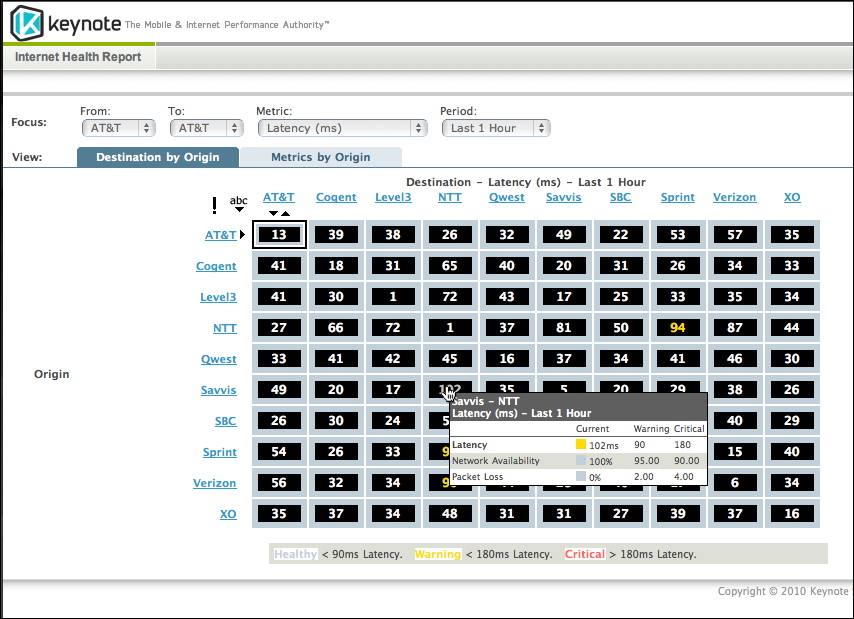Click the "102ms" latency value in tooltip

point(604,445)
